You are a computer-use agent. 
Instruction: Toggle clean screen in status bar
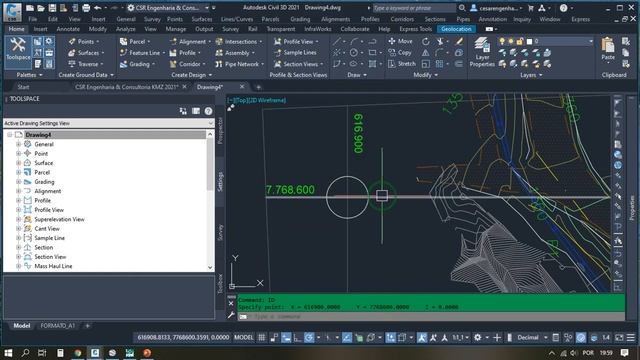click(x=619, y=338)
